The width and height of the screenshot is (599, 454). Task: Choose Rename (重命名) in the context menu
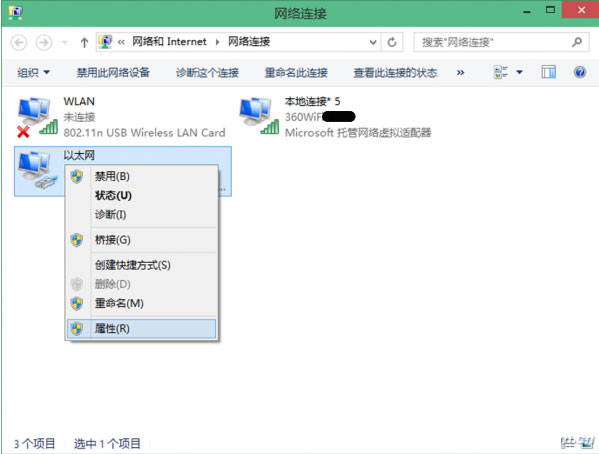click(x=141, y=303)
